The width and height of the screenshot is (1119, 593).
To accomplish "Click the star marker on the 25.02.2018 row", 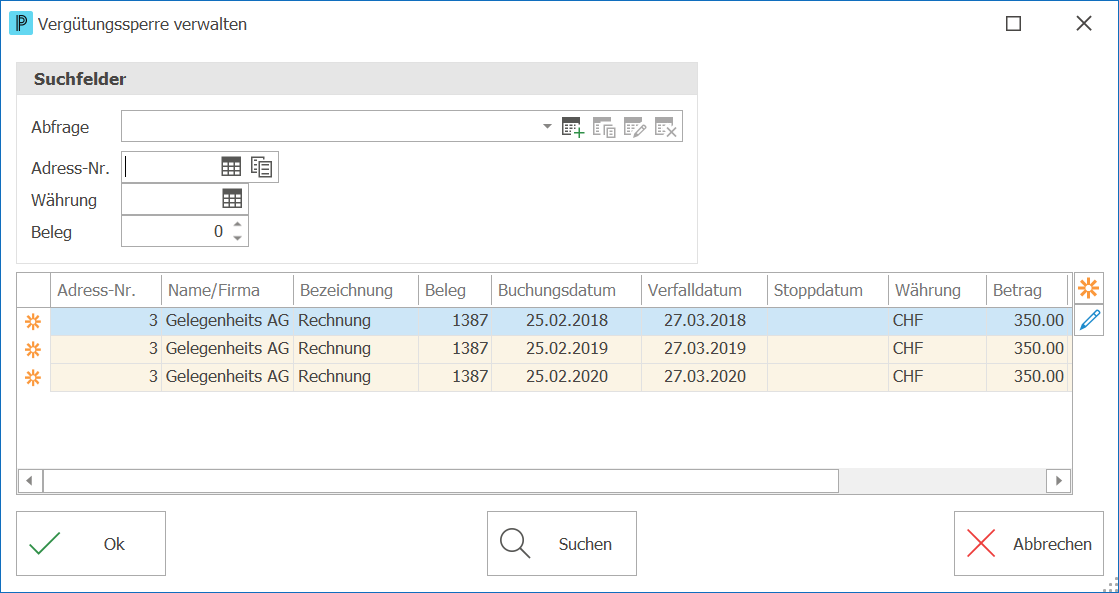I will click(34, 322).
